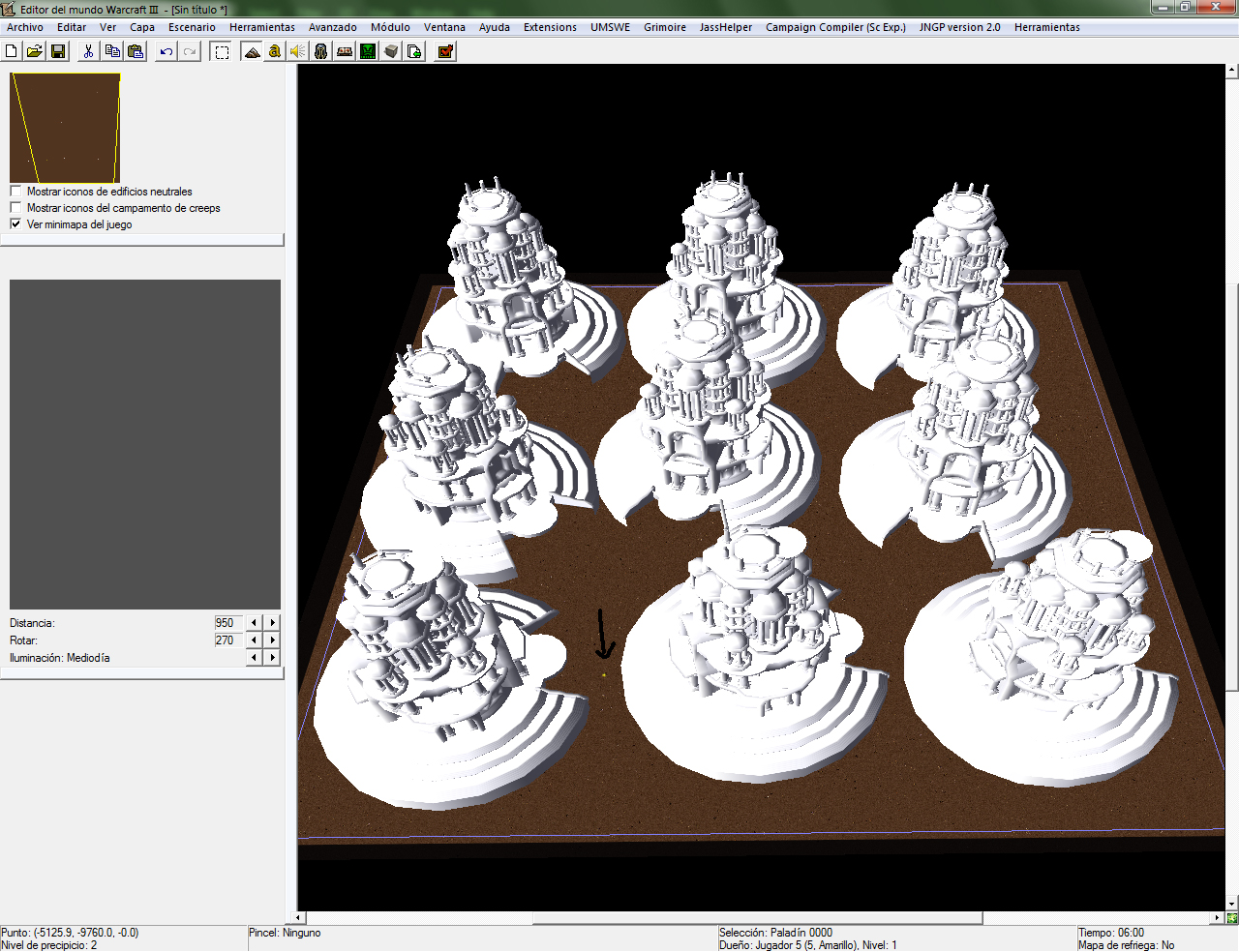
Task: Test the map with the checkmark icon
Action: 445,51
